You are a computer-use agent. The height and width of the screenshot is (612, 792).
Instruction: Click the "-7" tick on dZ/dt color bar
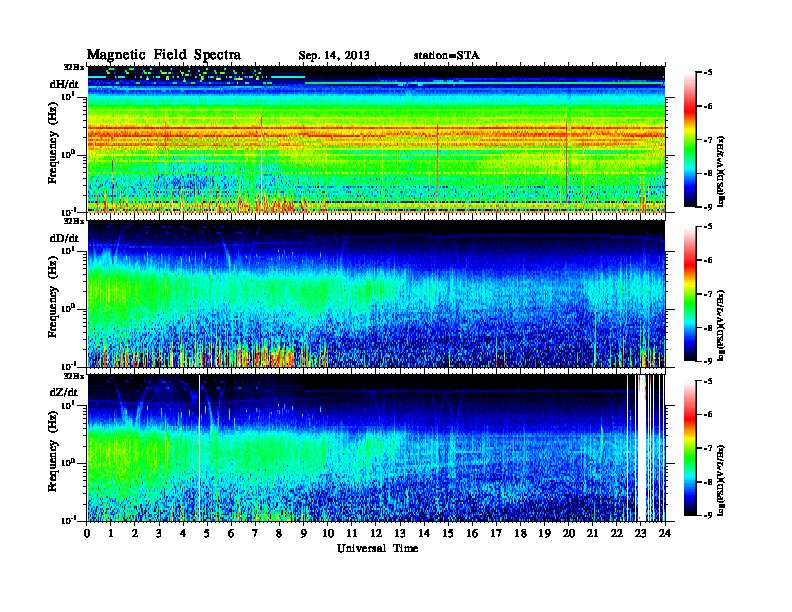pos(707,448)
